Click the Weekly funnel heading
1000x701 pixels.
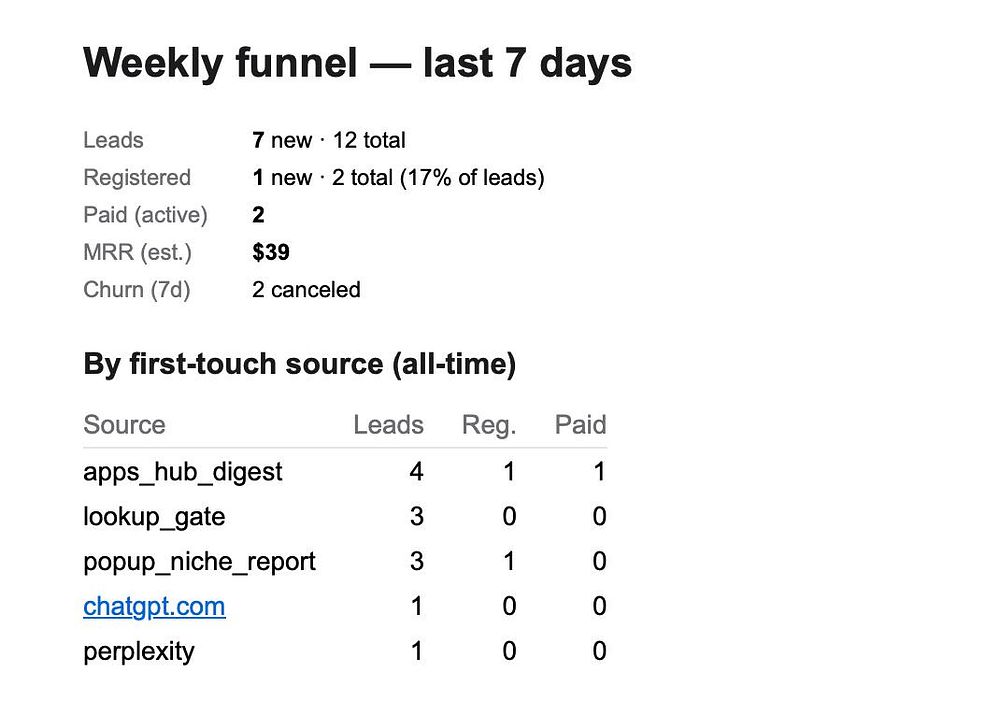(x=357, y=63)
